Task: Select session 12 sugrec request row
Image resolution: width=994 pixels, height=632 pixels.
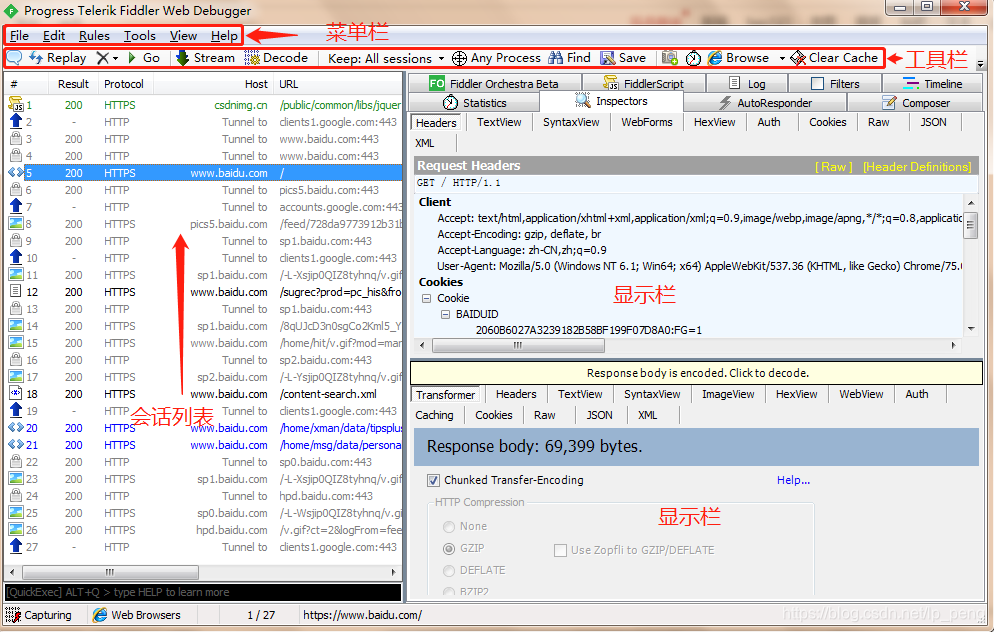Action: click(x=204, y=292)
